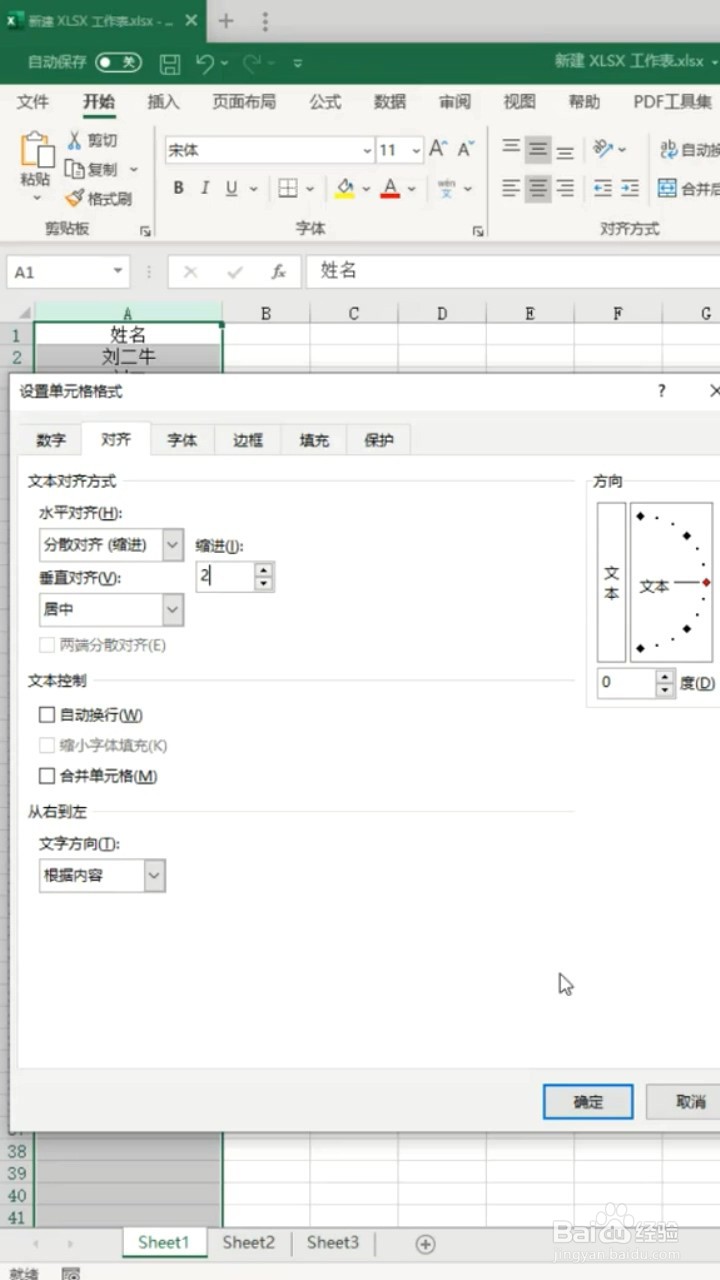Open the 填充 tab in dialog
The height and width of the screenshot is (1280, 720).
coord(314,440)
